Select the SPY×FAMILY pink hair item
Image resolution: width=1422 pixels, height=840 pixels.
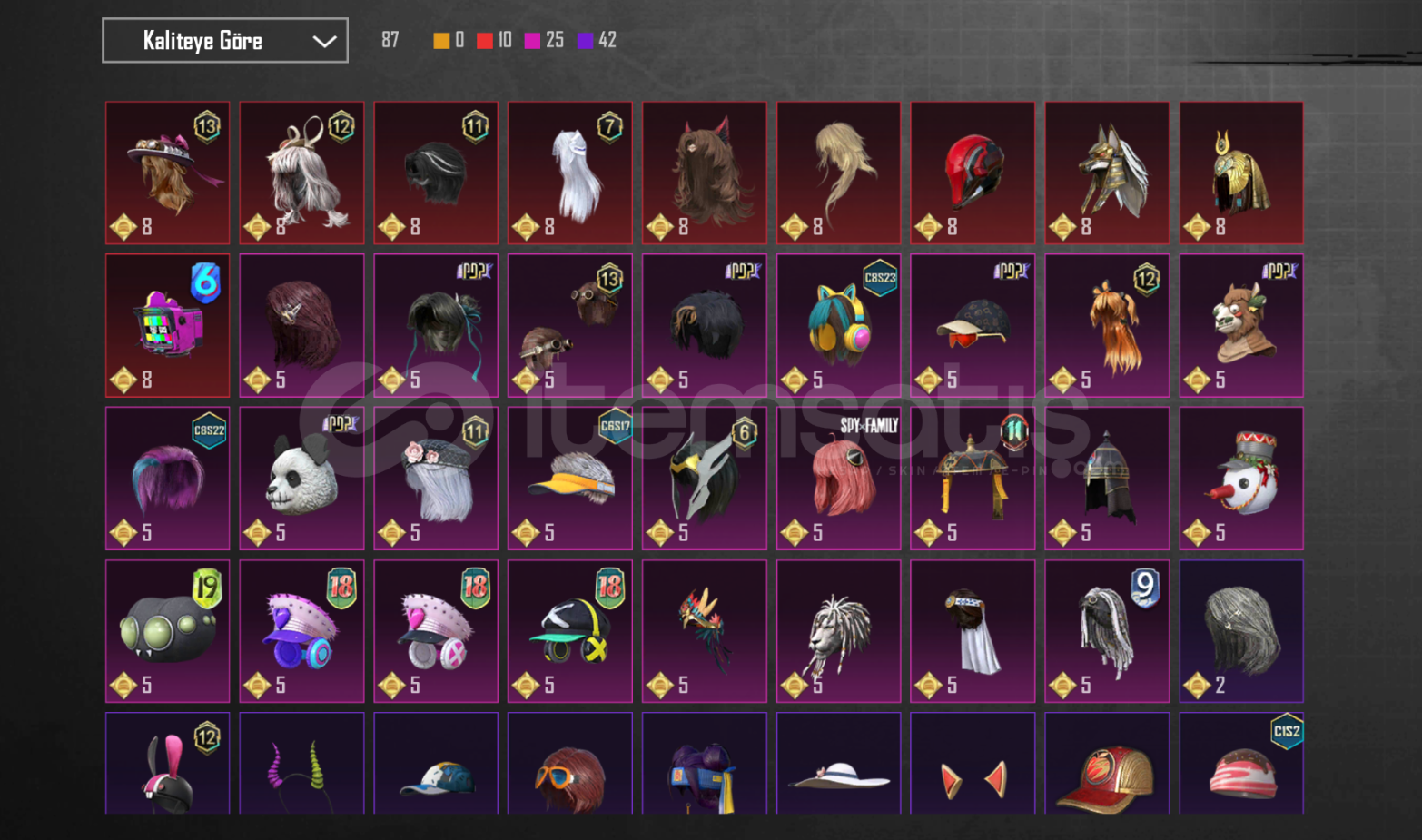click(838, 478)
